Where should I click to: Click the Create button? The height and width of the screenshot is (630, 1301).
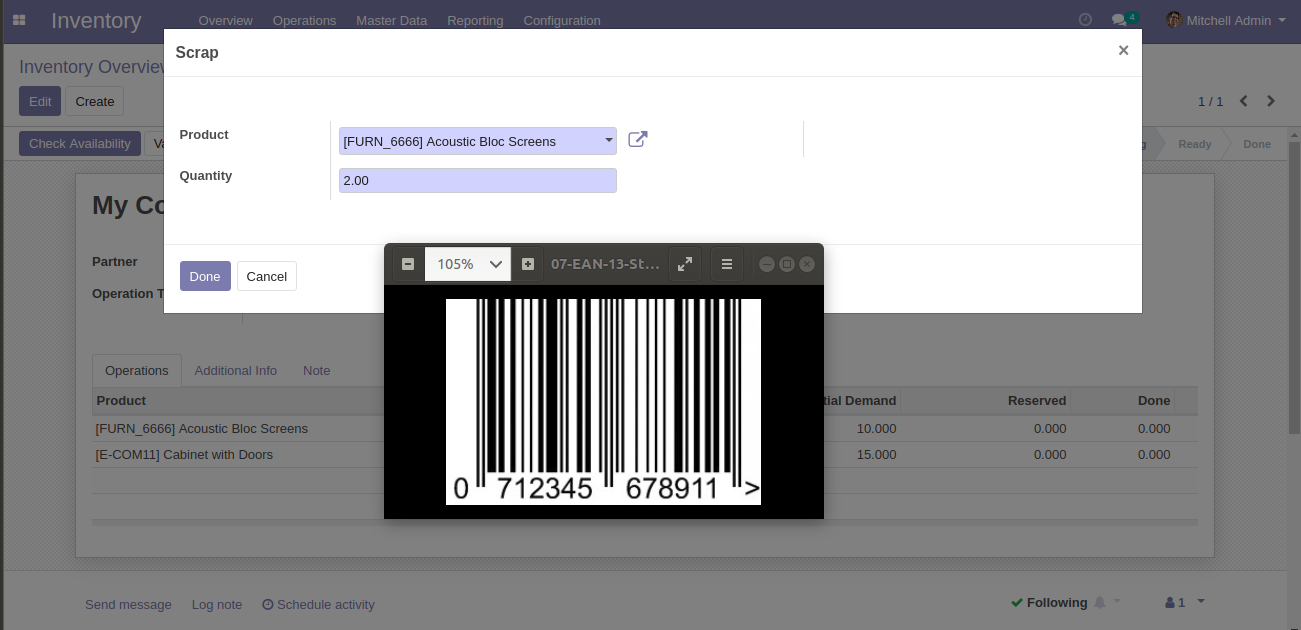(x=95, y=101)
